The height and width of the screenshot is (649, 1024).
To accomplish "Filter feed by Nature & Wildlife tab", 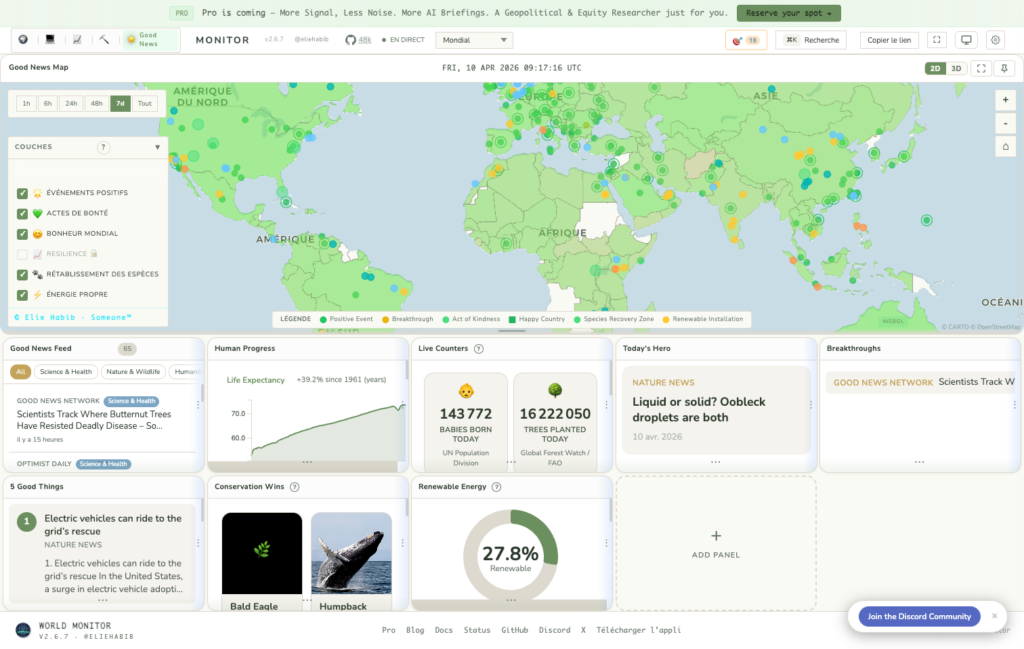I will (x=131, y=372).
